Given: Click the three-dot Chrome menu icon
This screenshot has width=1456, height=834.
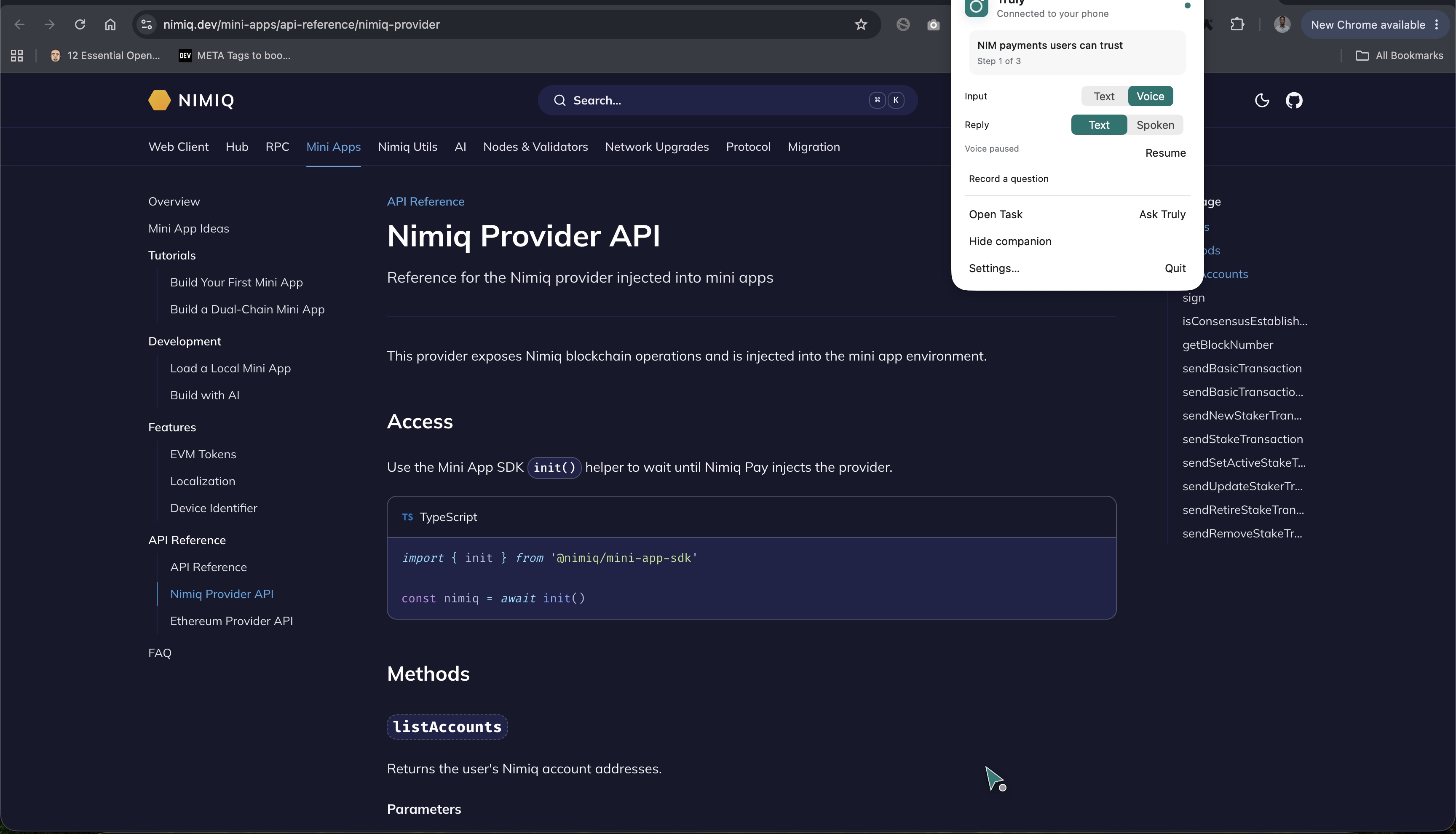Looking at the screenshot, I should click(x=1437, y=24).
